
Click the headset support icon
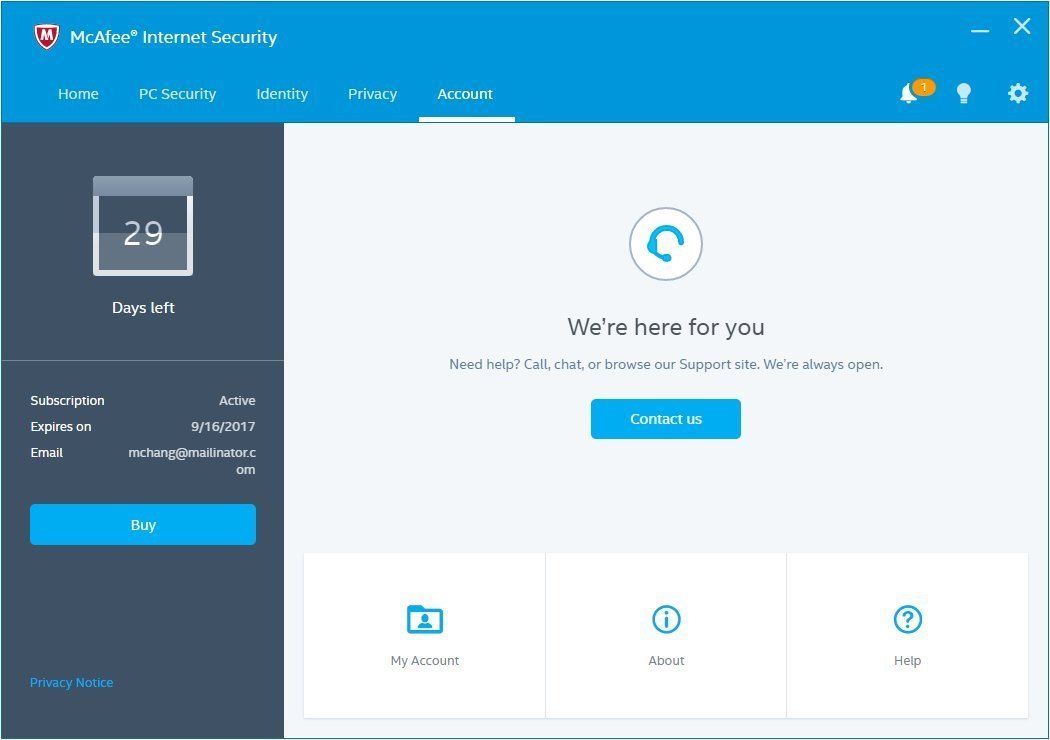666,244
